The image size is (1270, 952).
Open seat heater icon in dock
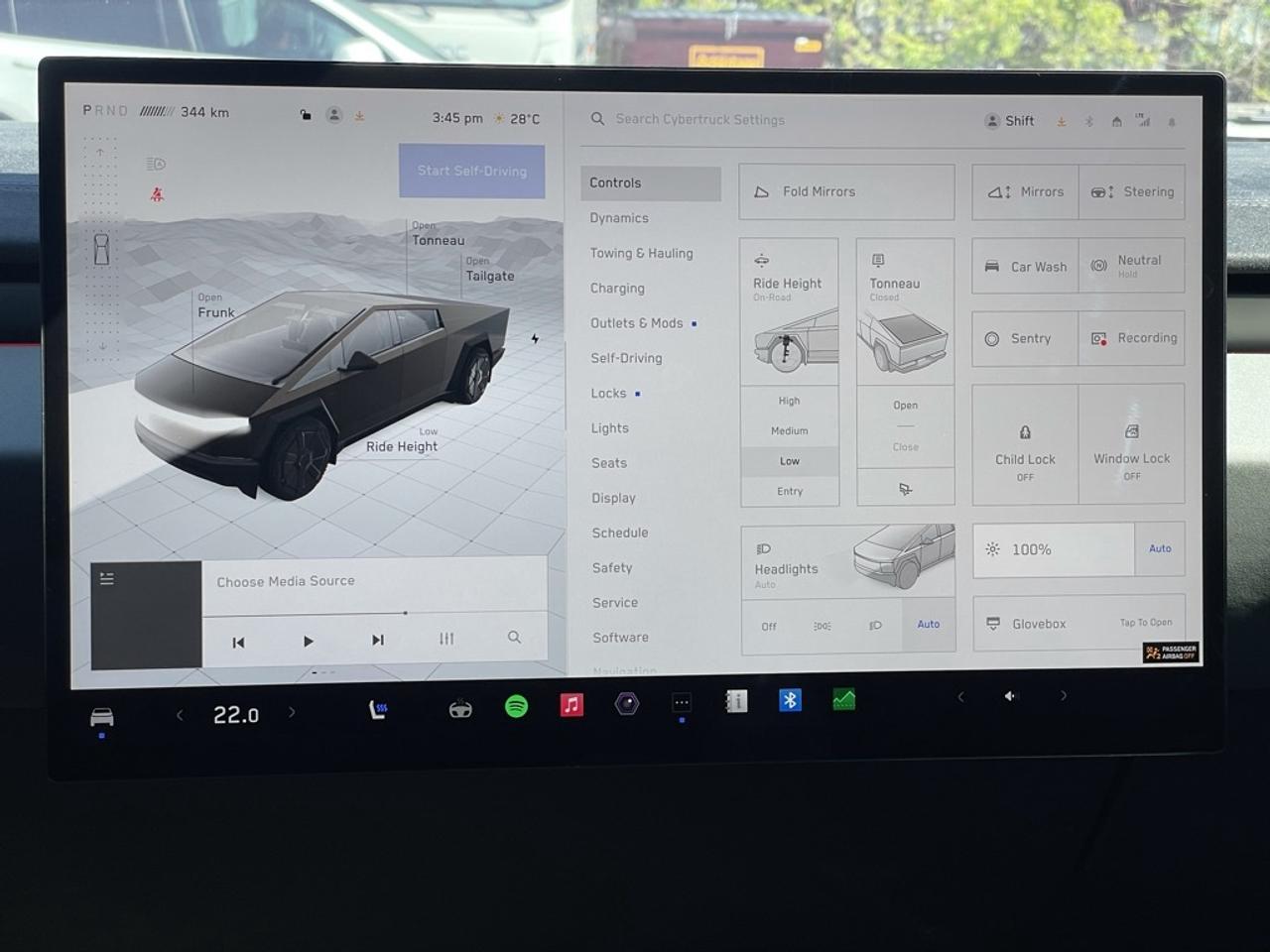tap(378, 709)
